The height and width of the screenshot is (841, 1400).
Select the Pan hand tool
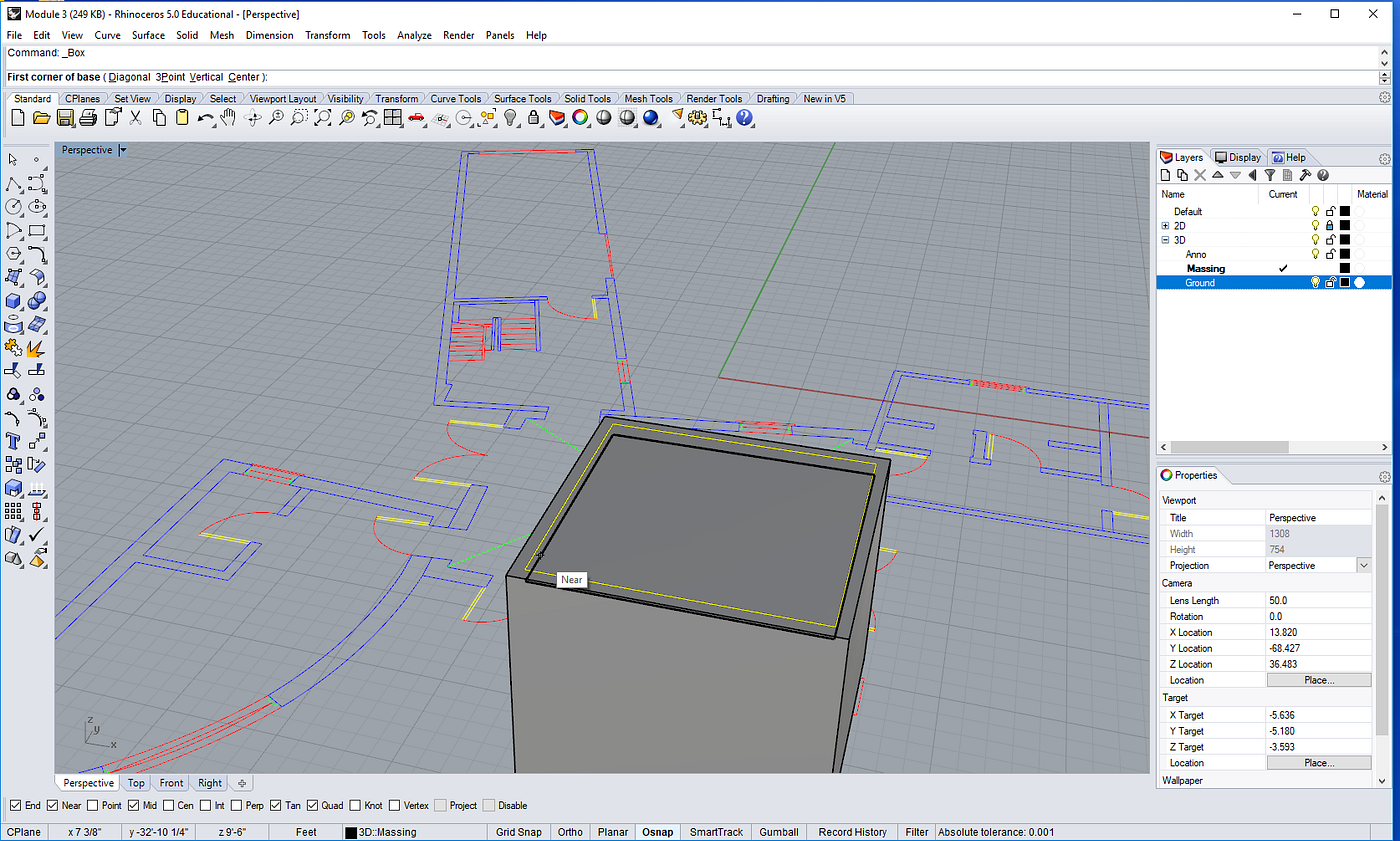[x=228, y=118]
